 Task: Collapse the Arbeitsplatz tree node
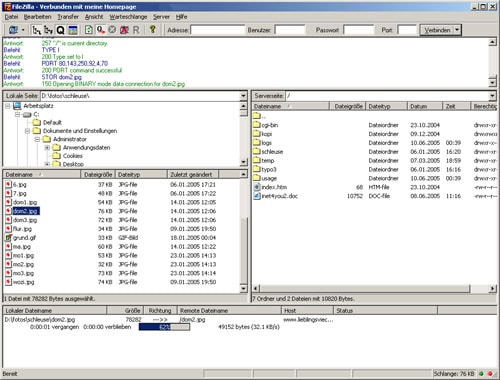[7, 106]
